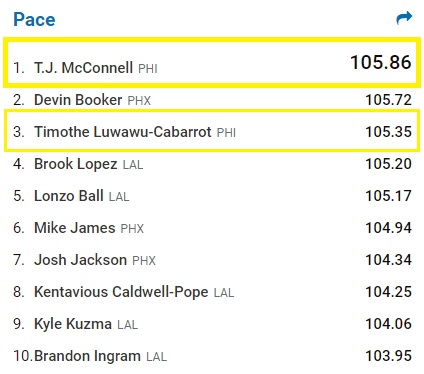Open Lonzo Ball's player page
Viewport: 424px width, 374px height.
pyautogui.click(x=69, y=196)
